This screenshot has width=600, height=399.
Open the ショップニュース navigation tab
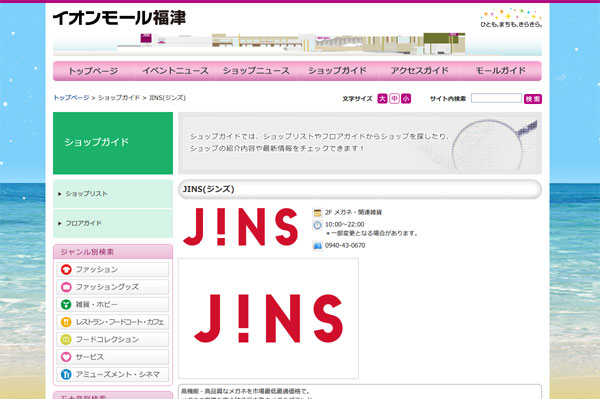[256, 71]
